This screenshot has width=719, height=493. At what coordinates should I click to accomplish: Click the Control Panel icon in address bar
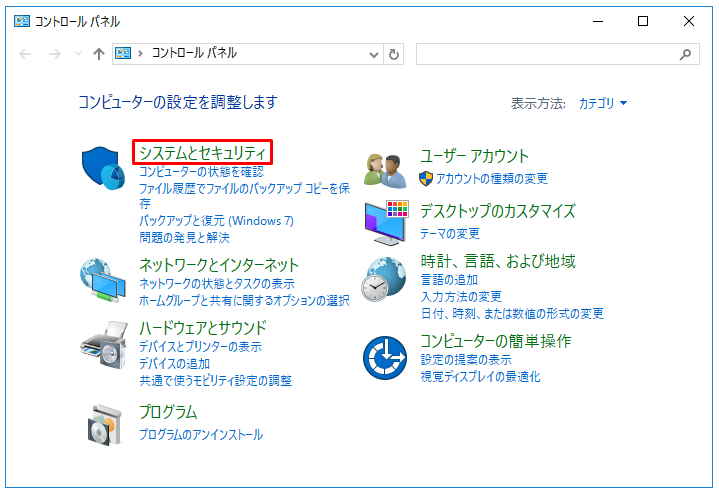pos(123,53)
